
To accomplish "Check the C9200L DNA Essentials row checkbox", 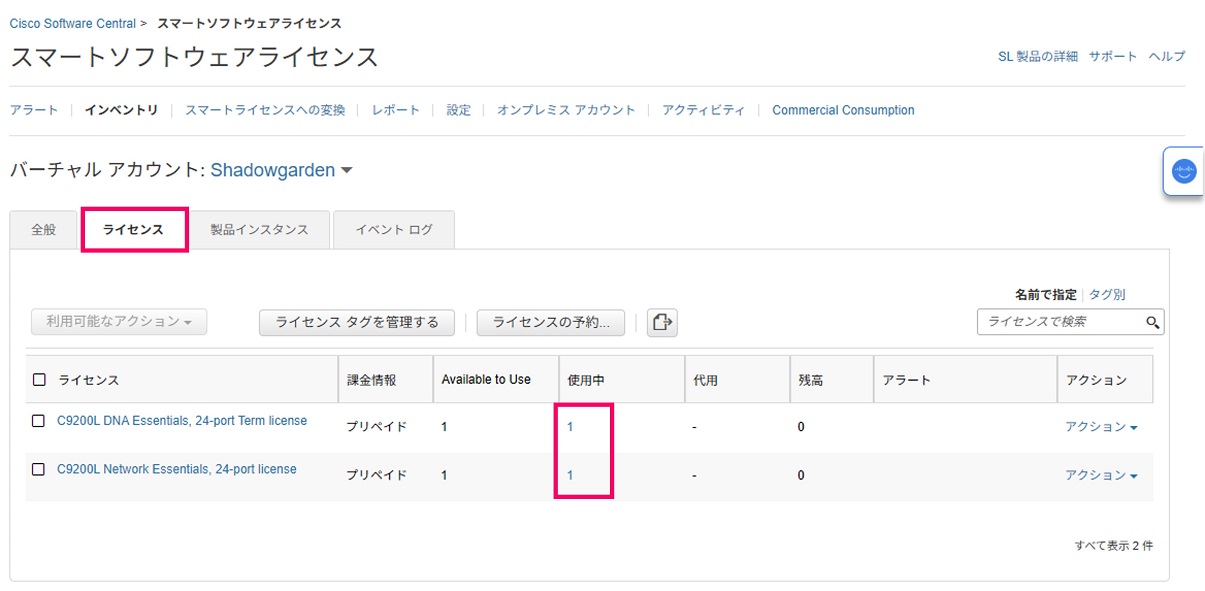I will [x=39, y=421].
